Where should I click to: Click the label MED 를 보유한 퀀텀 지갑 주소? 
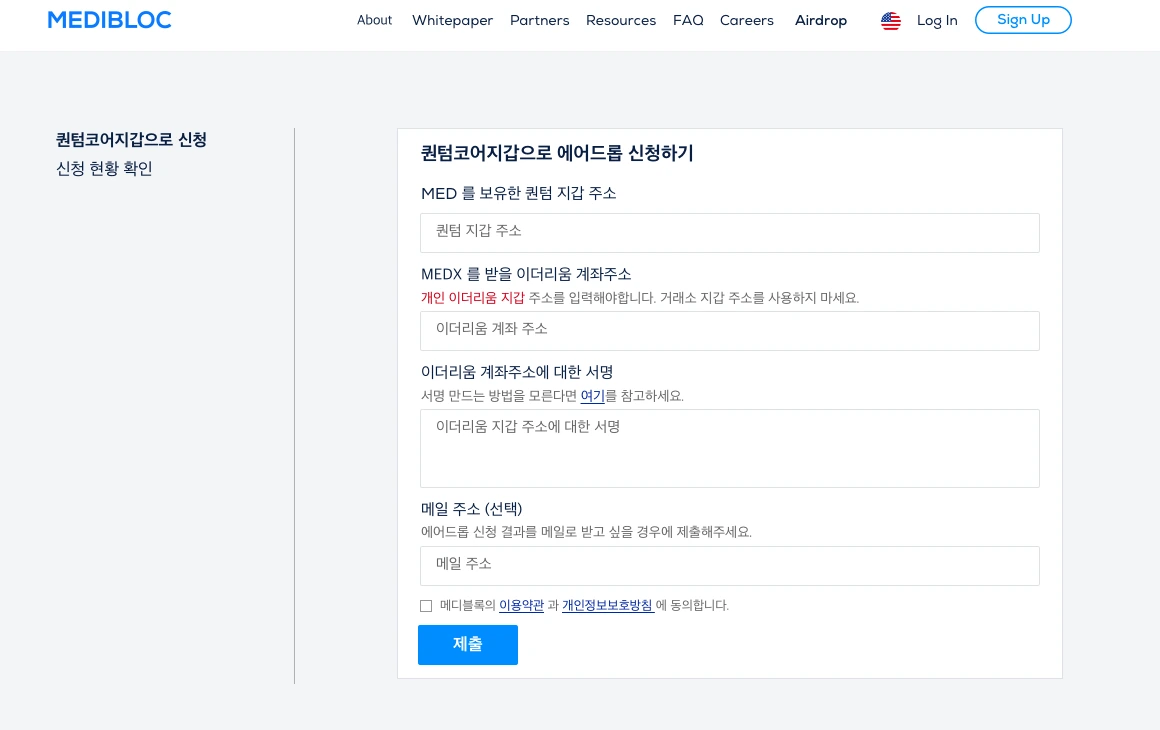coord(519,194)
